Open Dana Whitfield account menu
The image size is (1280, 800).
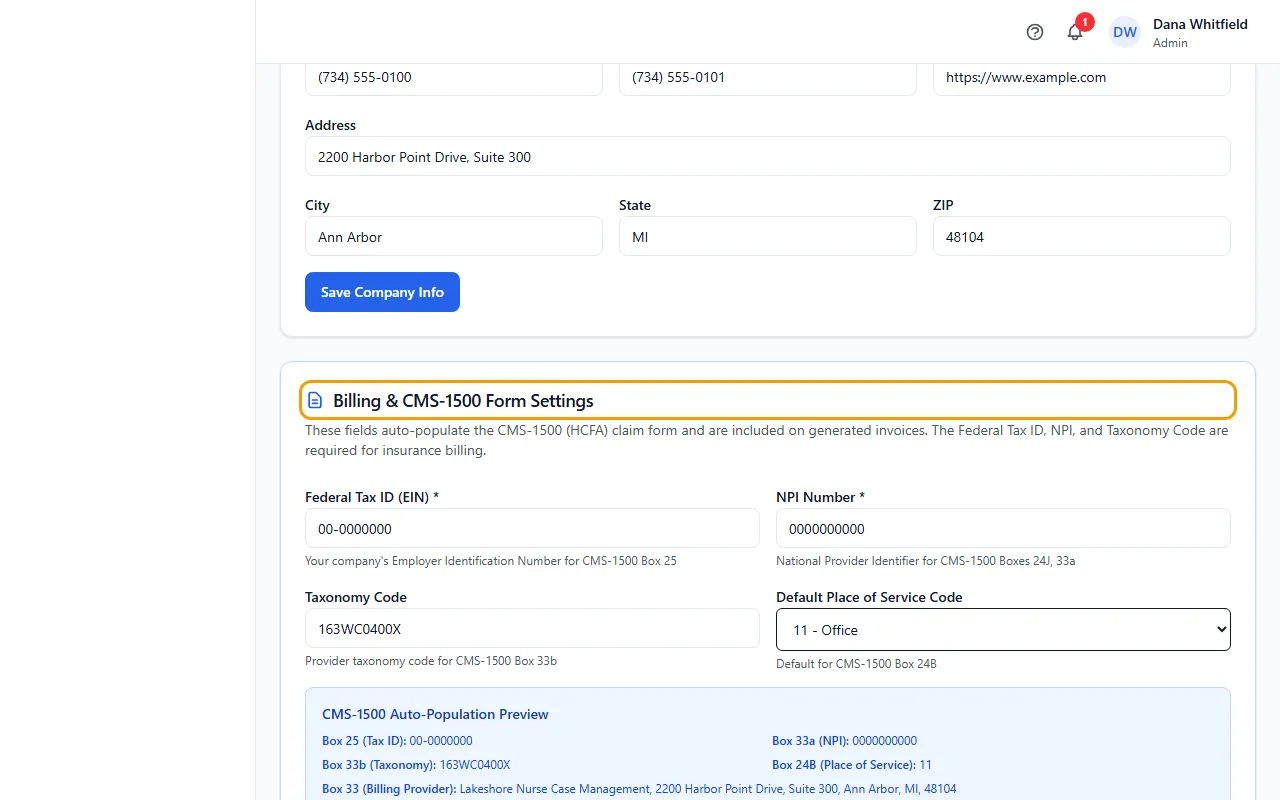[x=1179, y=32]
